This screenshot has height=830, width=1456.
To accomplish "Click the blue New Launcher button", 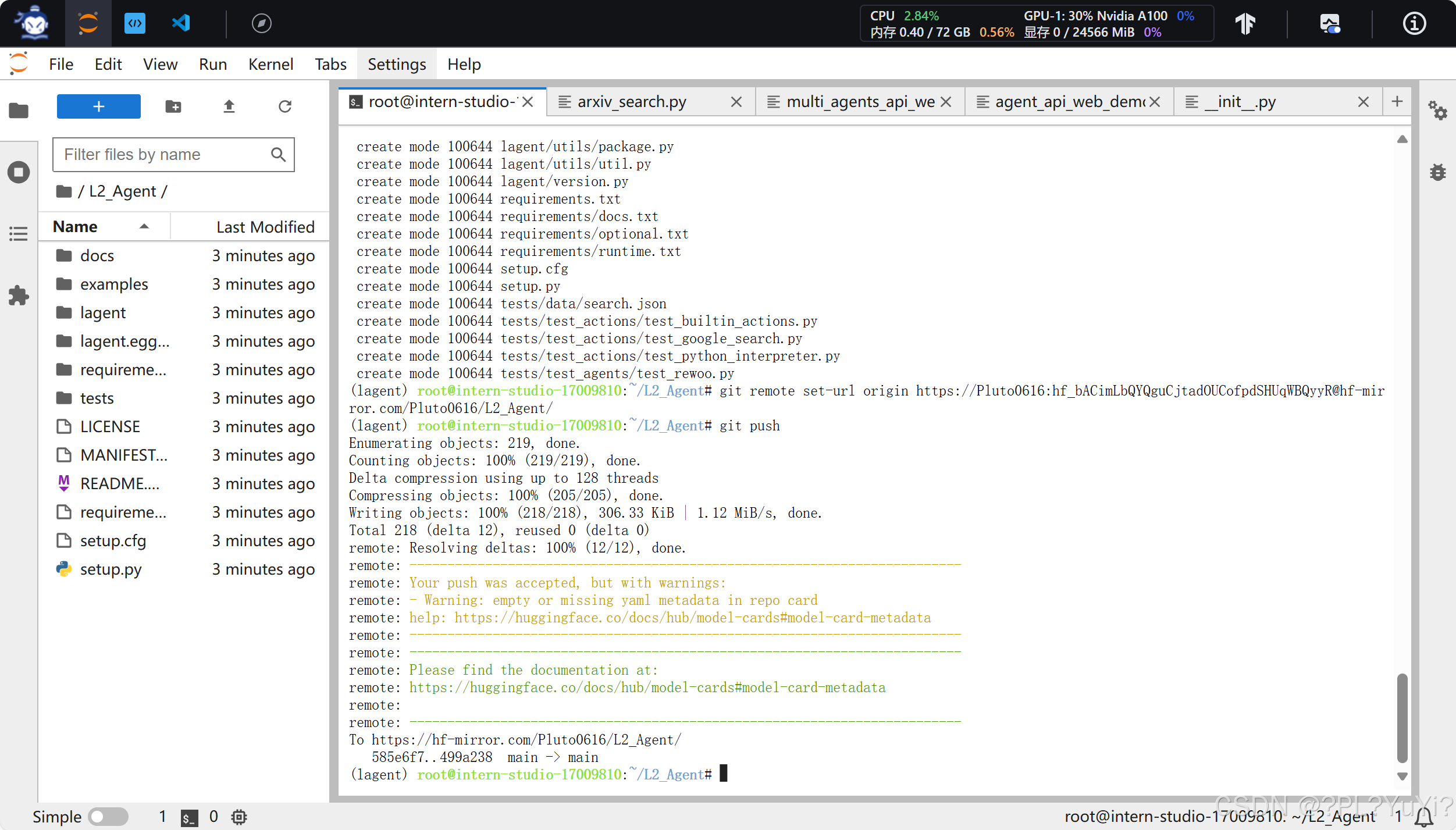I will [x=98, y=106].
